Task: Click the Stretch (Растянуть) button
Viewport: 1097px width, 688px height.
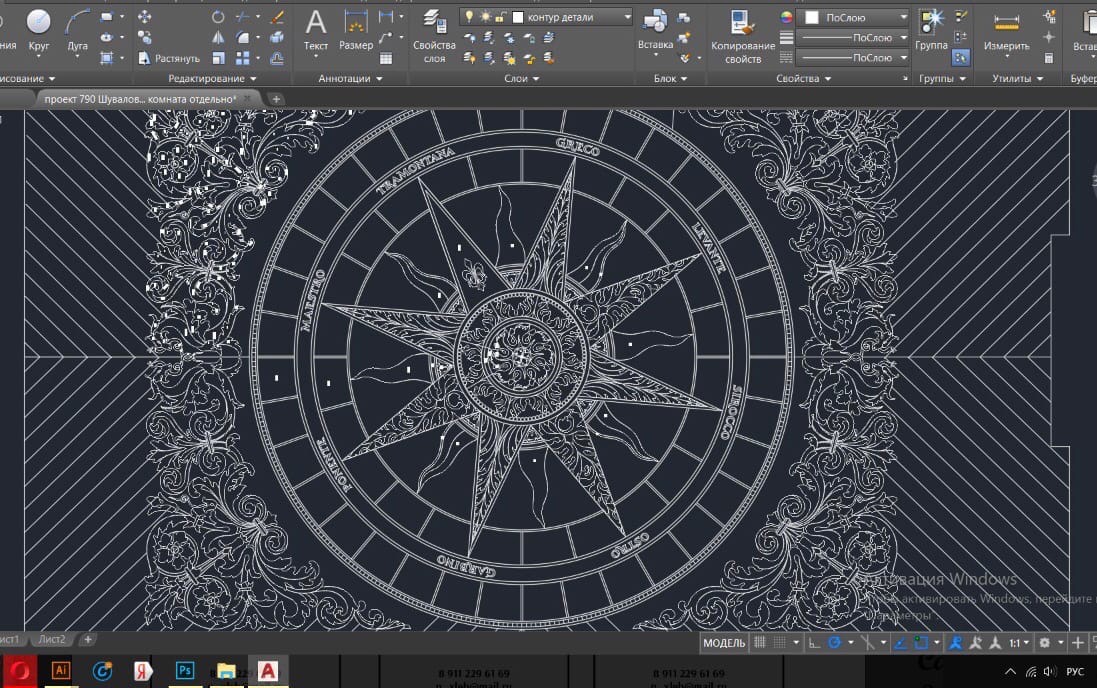Action: (x=170, y=58)
